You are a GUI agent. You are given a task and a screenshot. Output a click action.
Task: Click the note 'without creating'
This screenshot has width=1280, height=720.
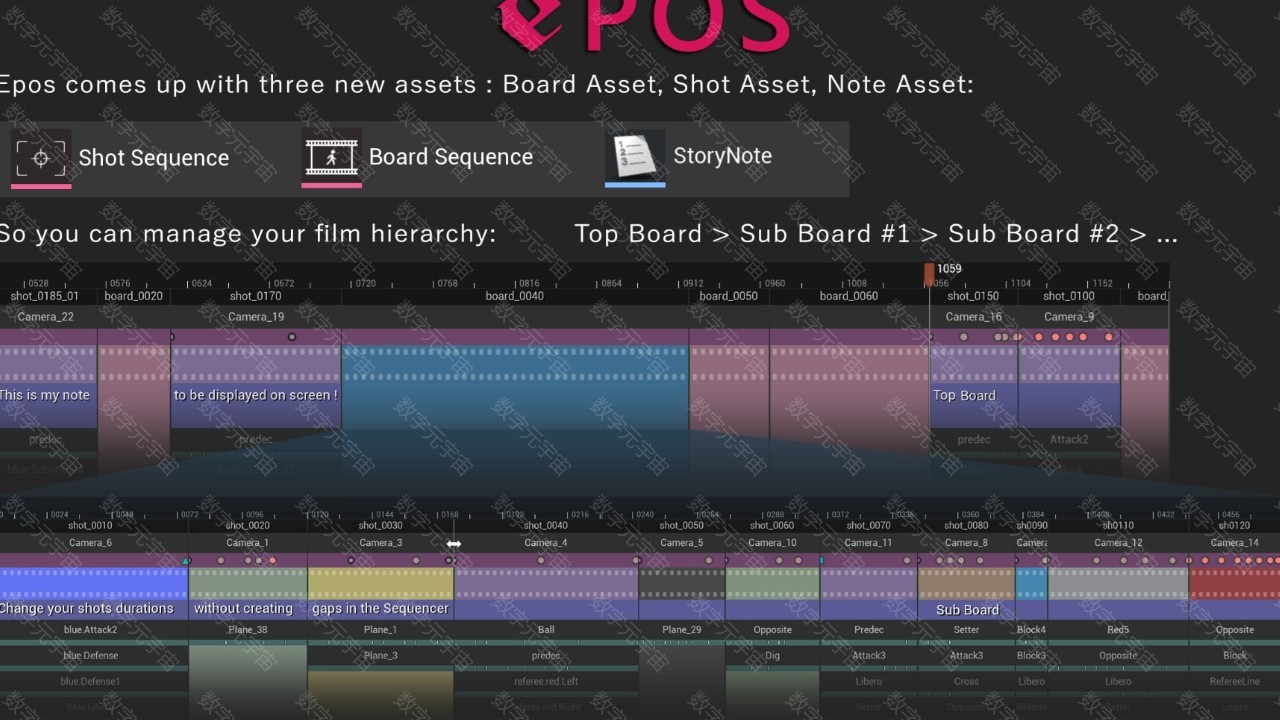243,608
